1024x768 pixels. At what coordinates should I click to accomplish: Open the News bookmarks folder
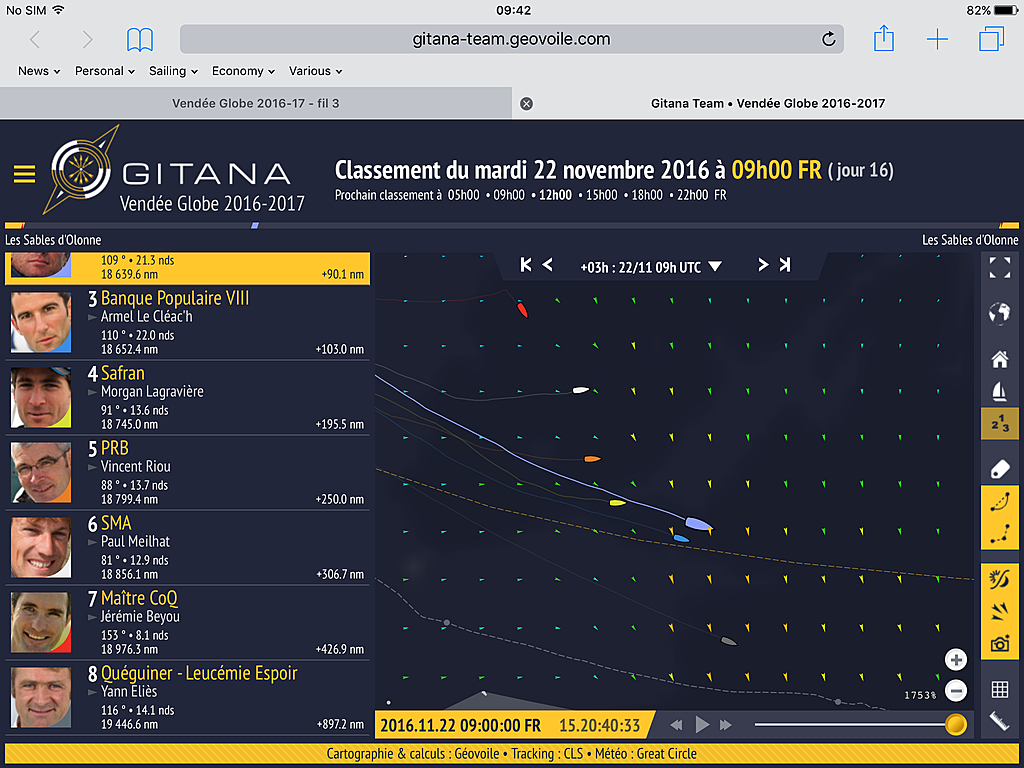(x=39, y=71)
